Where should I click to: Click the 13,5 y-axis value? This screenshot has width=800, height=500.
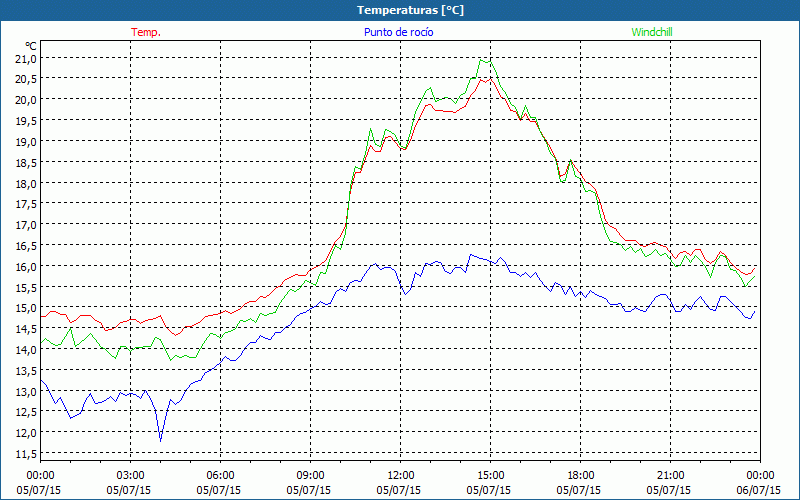pyautogui.click(x=27, y=371)
